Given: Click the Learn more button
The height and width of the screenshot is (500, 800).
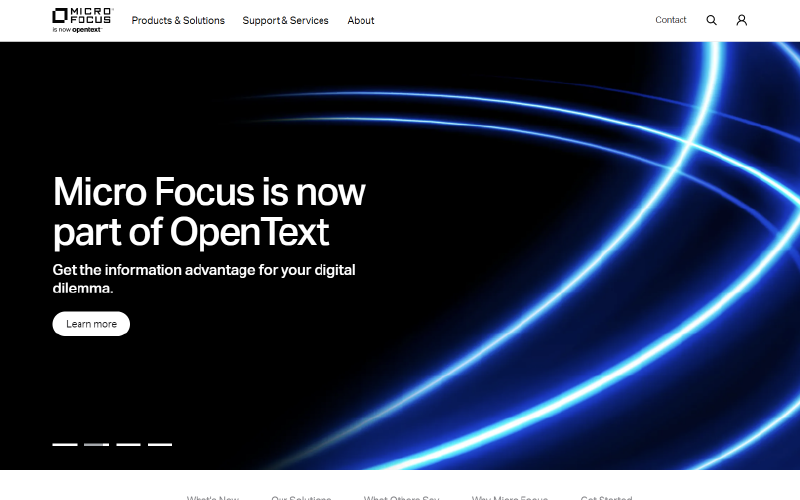Looking at the screenshot, I should click(91, 324).
